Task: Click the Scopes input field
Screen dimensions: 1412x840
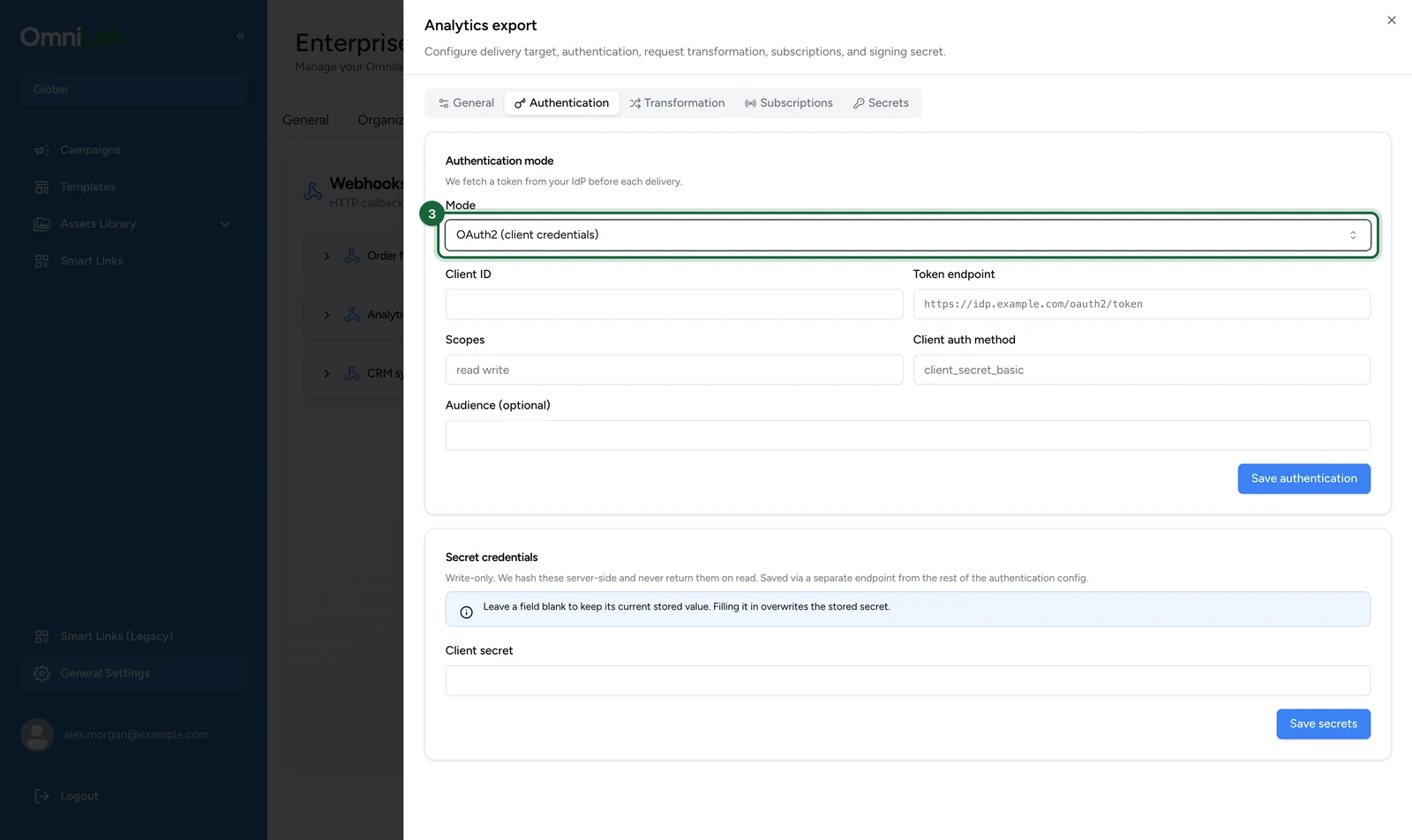Action: 674,370
